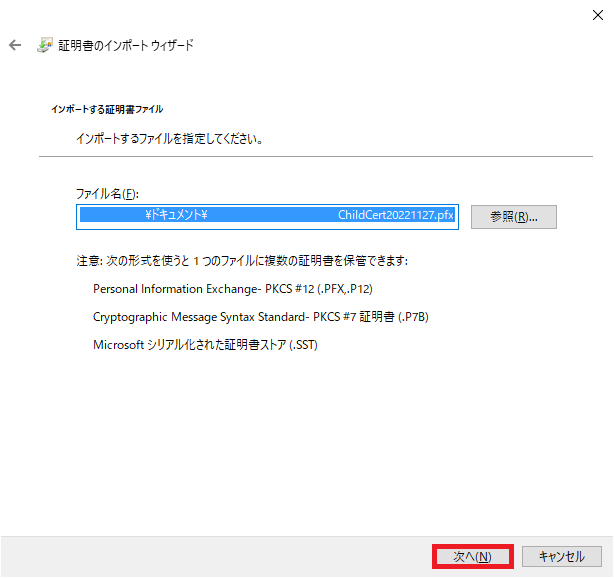This screenshot has width=614, height=578.
Task: Go back with the arrow icon
Action: [15, 45]
